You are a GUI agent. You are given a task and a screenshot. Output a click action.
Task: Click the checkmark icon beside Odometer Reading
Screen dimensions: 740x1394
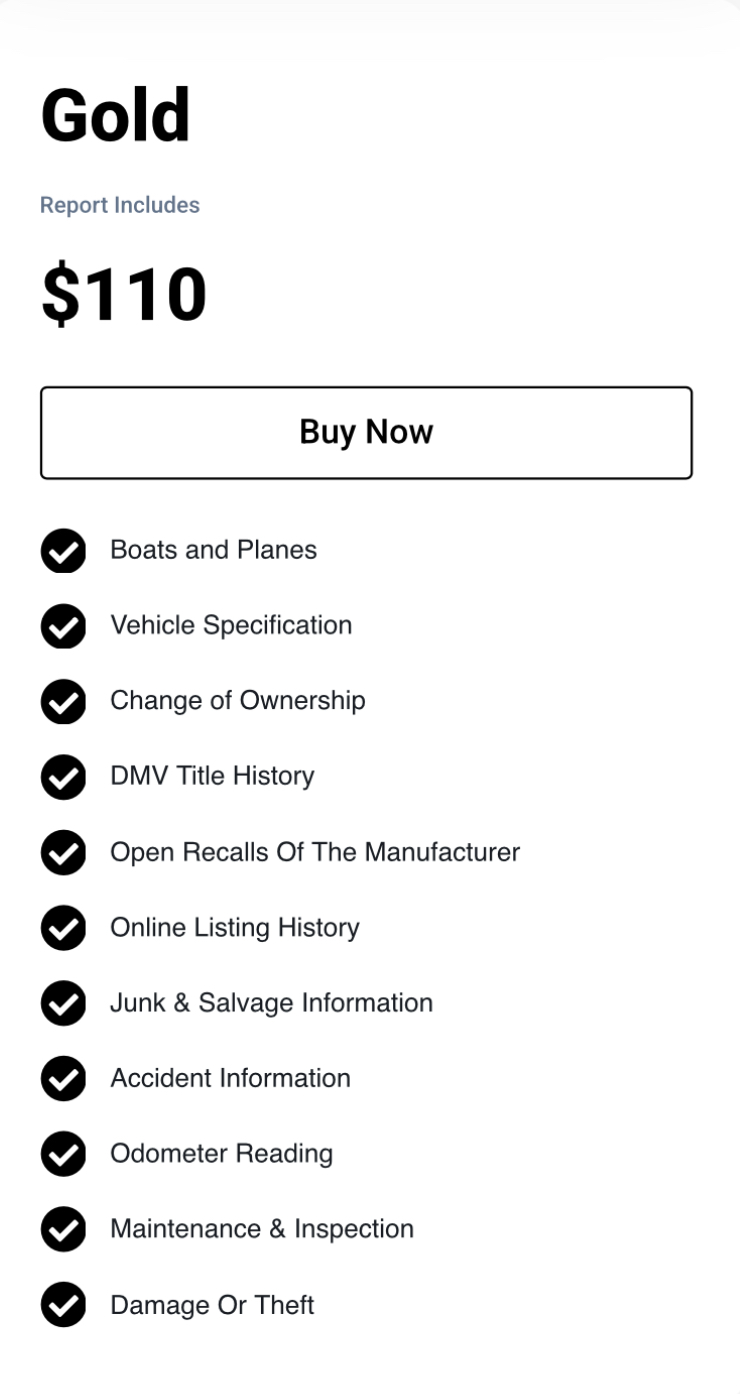(x=63, y=1154)
